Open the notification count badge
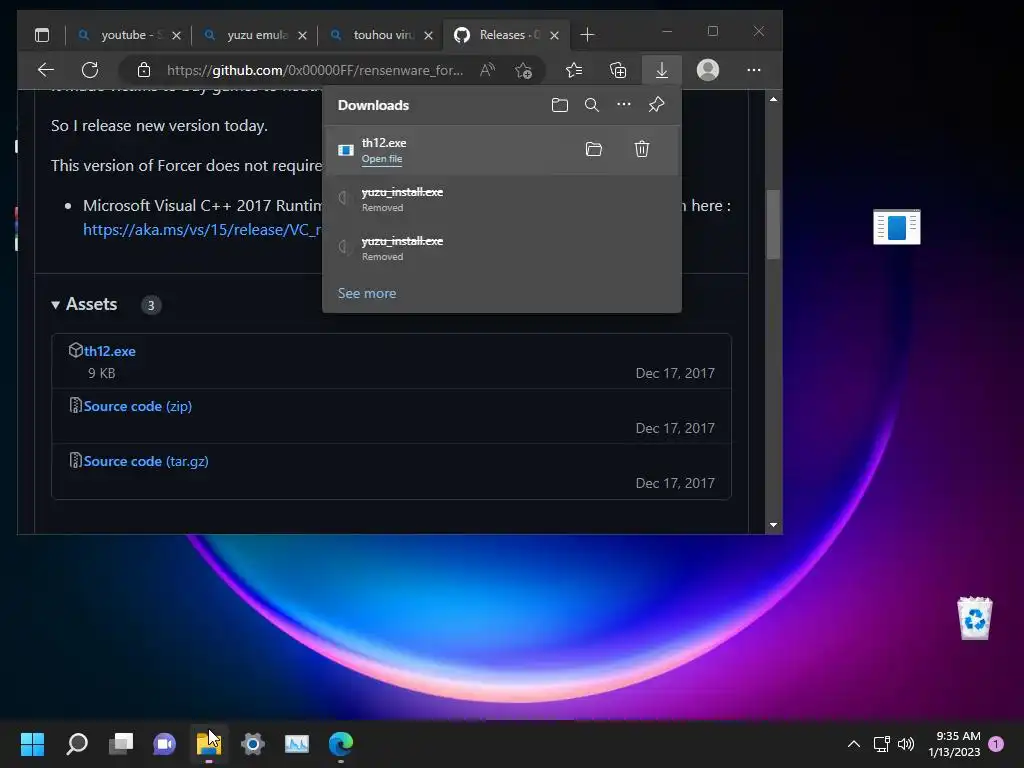 pyautogui.click(x=996, y=744)
